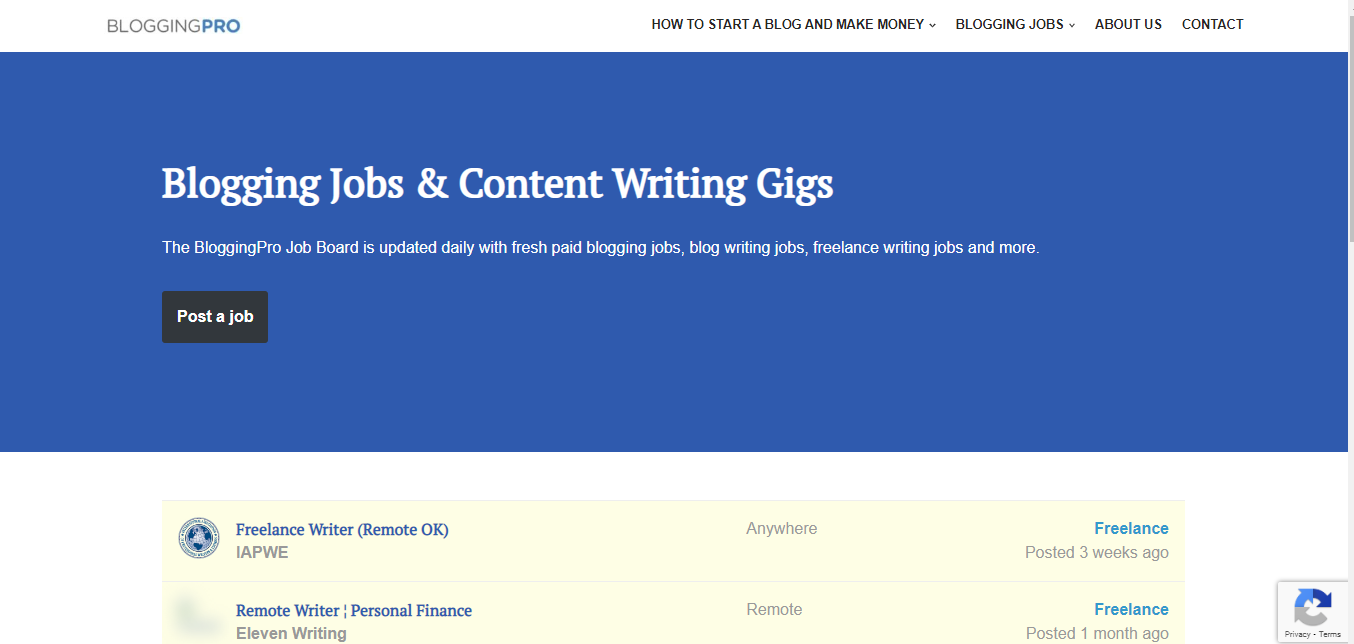The height and width of the screenshot is (644, 1354).
Task: Click the IAPWE company name
Action: coord(262,552)
